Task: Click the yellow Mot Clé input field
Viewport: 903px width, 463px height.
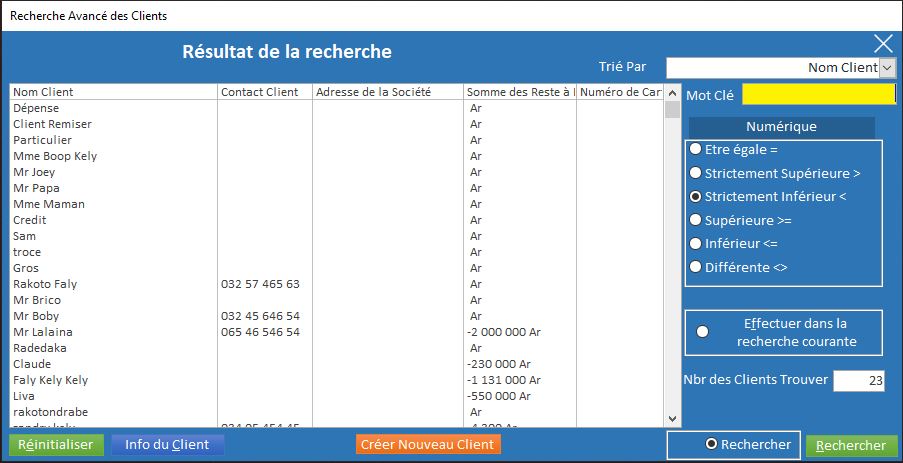Action: coord(818,94)
